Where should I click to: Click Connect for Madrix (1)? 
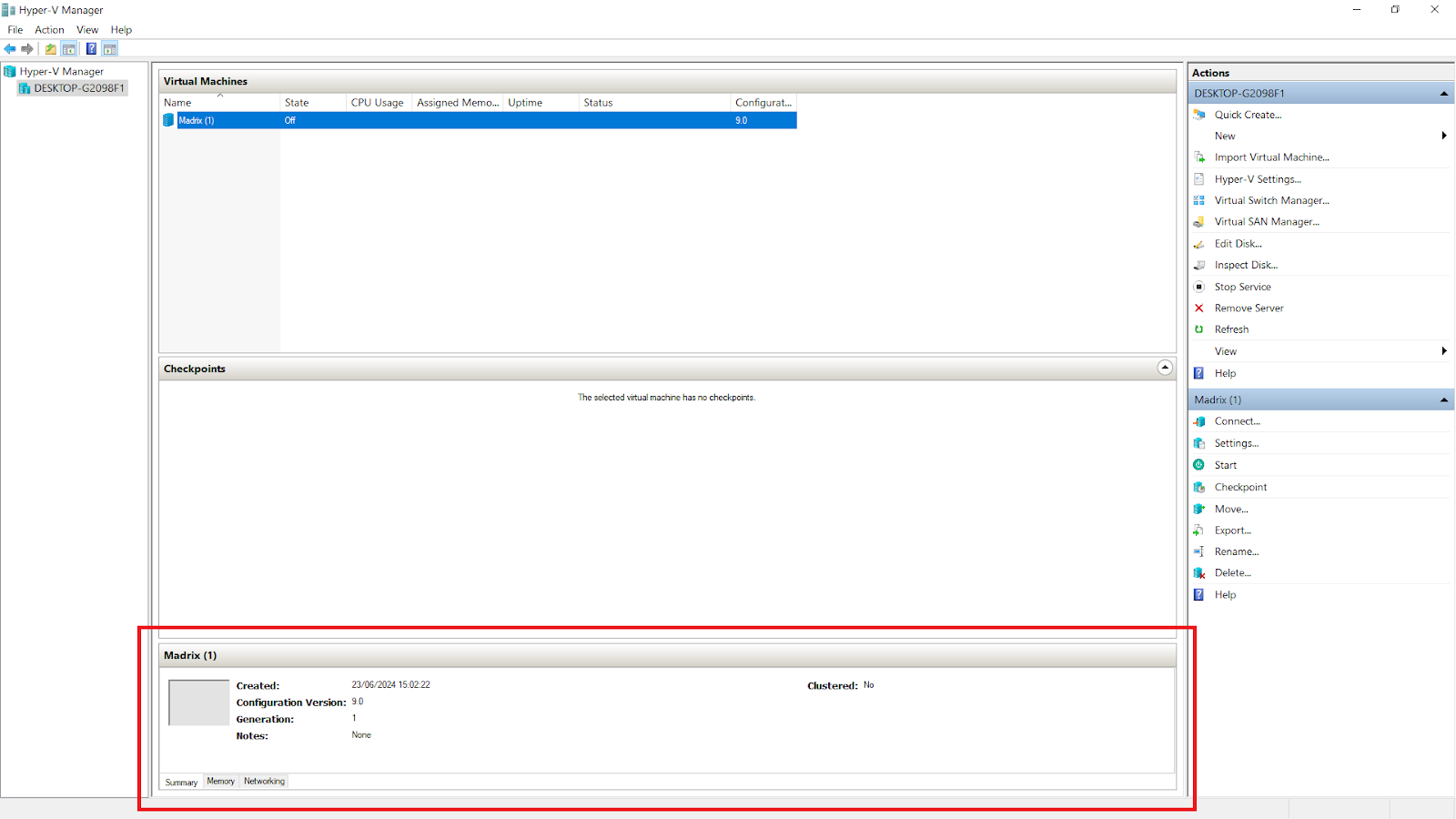[1238, 421]
